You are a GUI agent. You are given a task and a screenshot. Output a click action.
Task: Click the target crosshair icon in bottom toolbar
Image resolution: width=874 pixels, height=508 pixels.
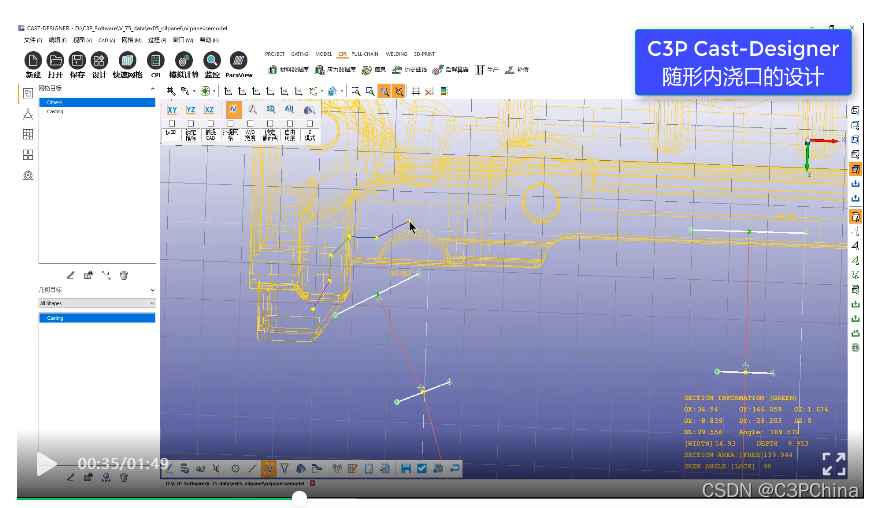(x=236, y=468)
